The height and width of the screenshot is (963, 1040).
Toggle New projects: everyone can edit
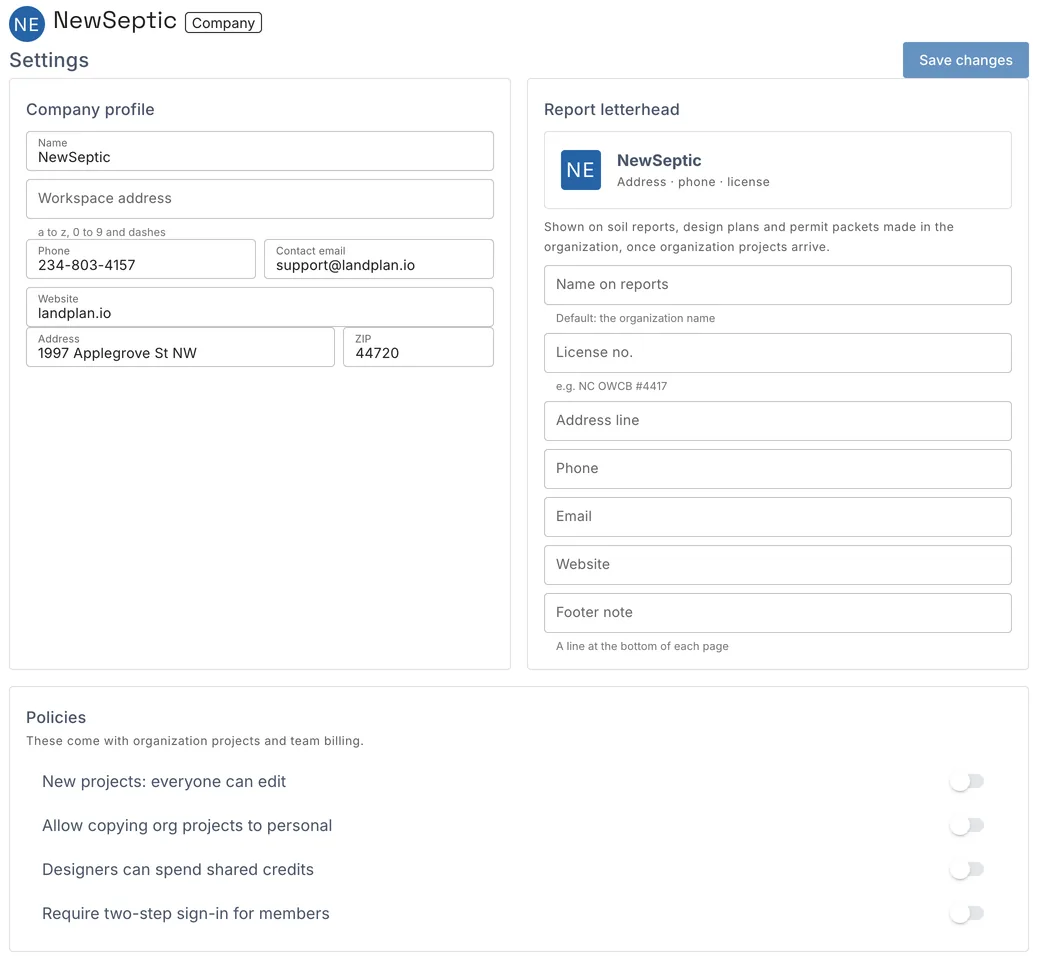(x=966, y=782)
